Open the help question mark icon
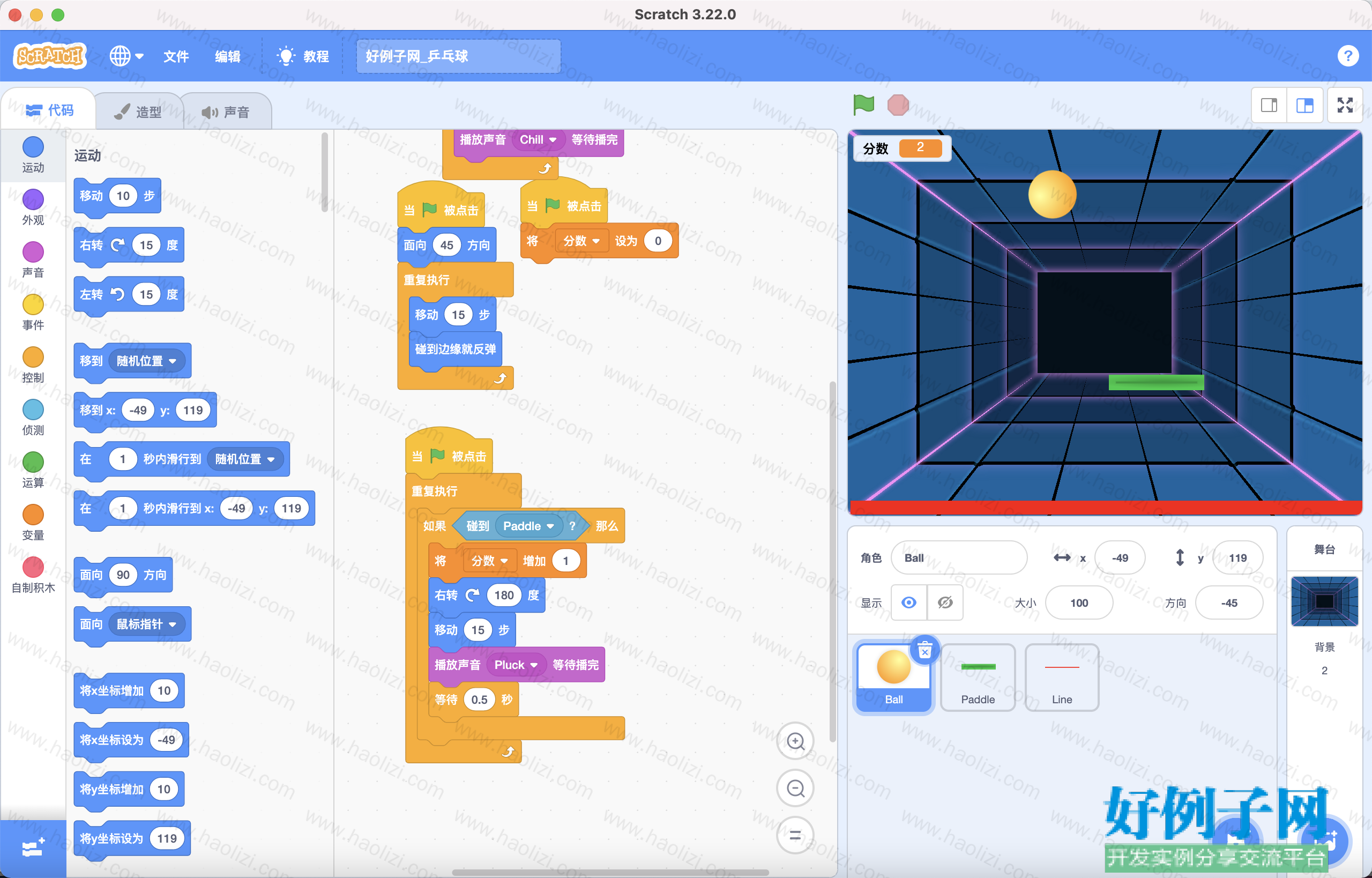 click(1347, 56)
